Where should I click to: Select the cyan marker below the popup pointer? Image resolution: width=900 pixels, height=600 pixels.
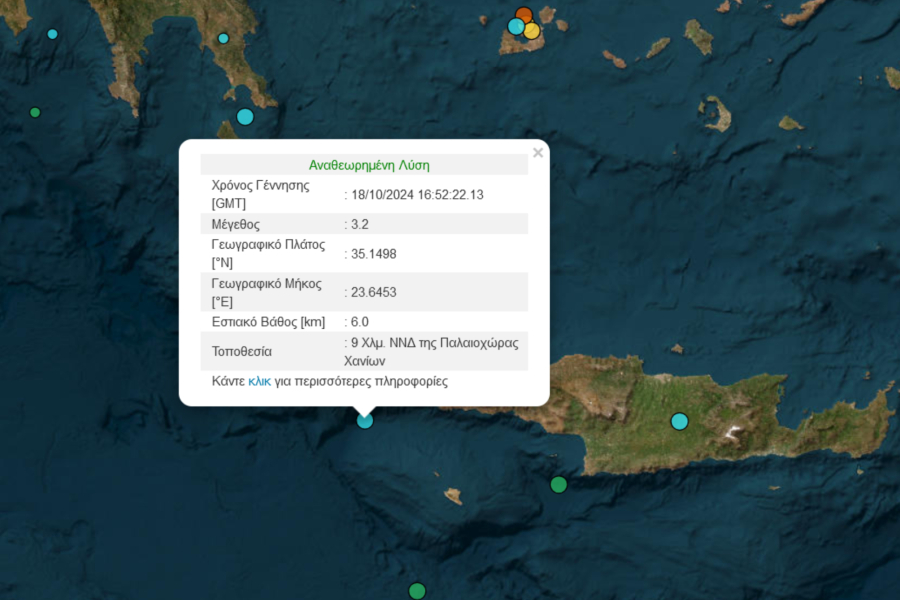click(x=365, y=420)
